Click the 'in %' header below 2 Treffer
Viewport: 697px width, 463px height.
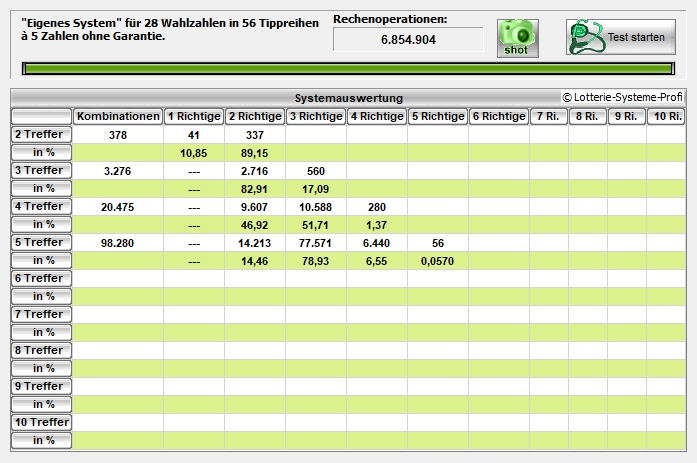pyautogui.click(x=41, y=152)
